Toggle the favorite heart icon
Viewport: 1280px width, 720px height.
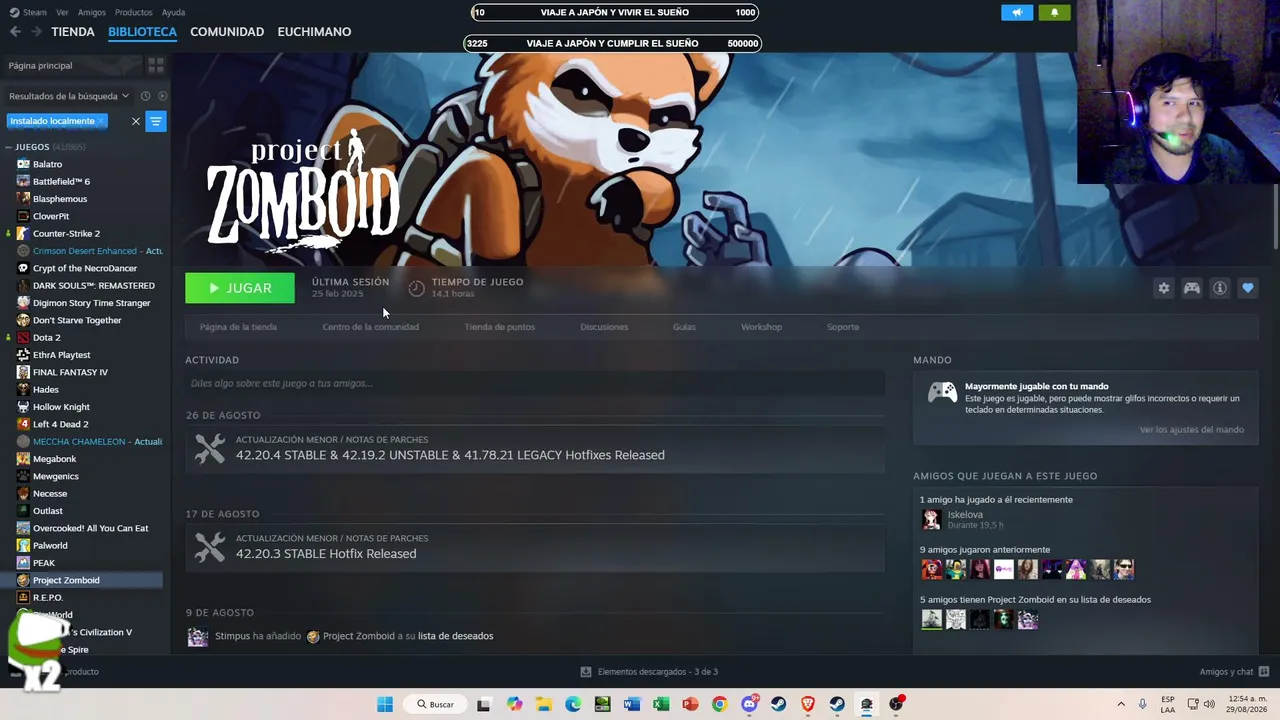pos(1248,288)
